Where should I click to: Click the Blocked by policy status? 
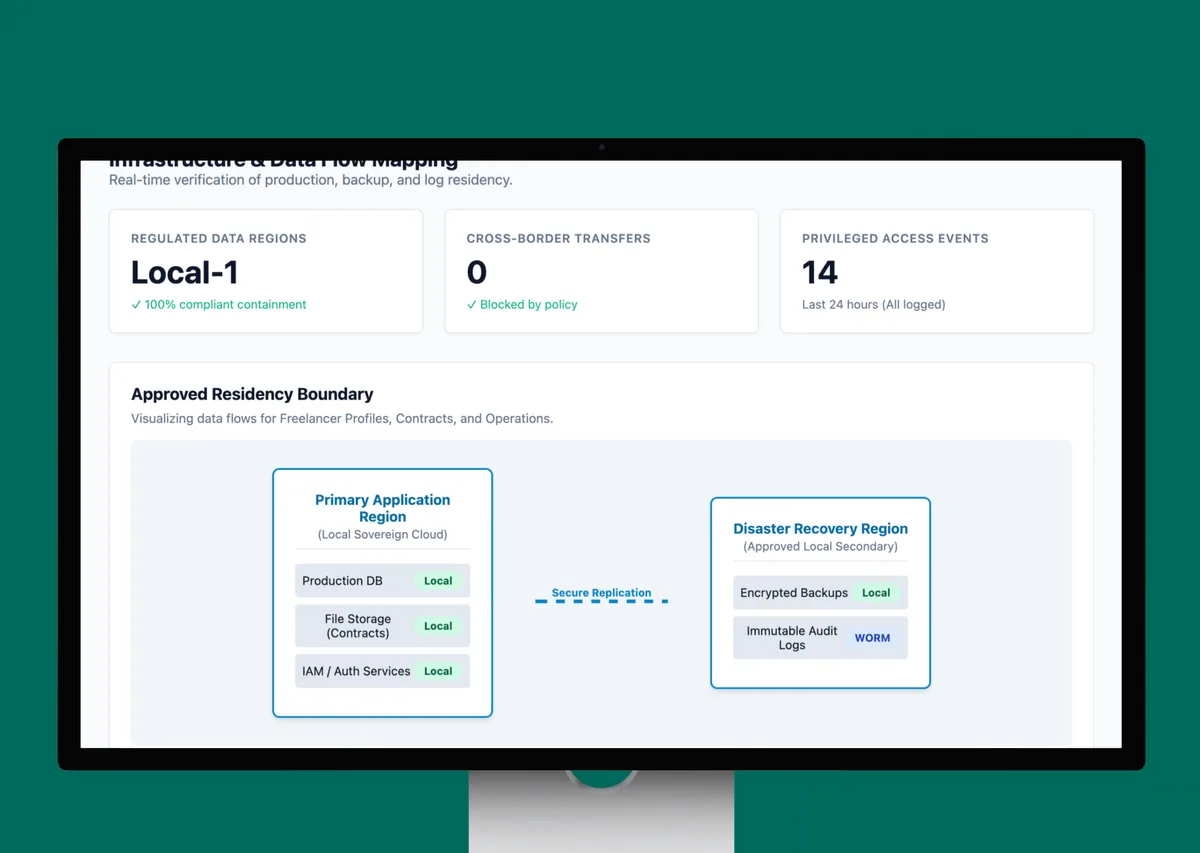point(522,304)
